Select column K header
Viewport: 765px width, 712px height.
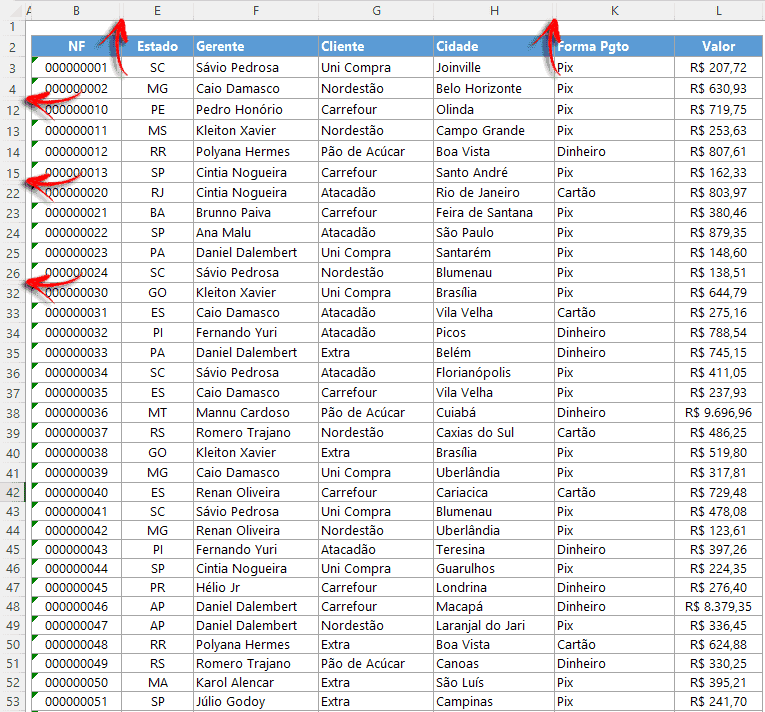pyautogui.click(x=615, y=11)
